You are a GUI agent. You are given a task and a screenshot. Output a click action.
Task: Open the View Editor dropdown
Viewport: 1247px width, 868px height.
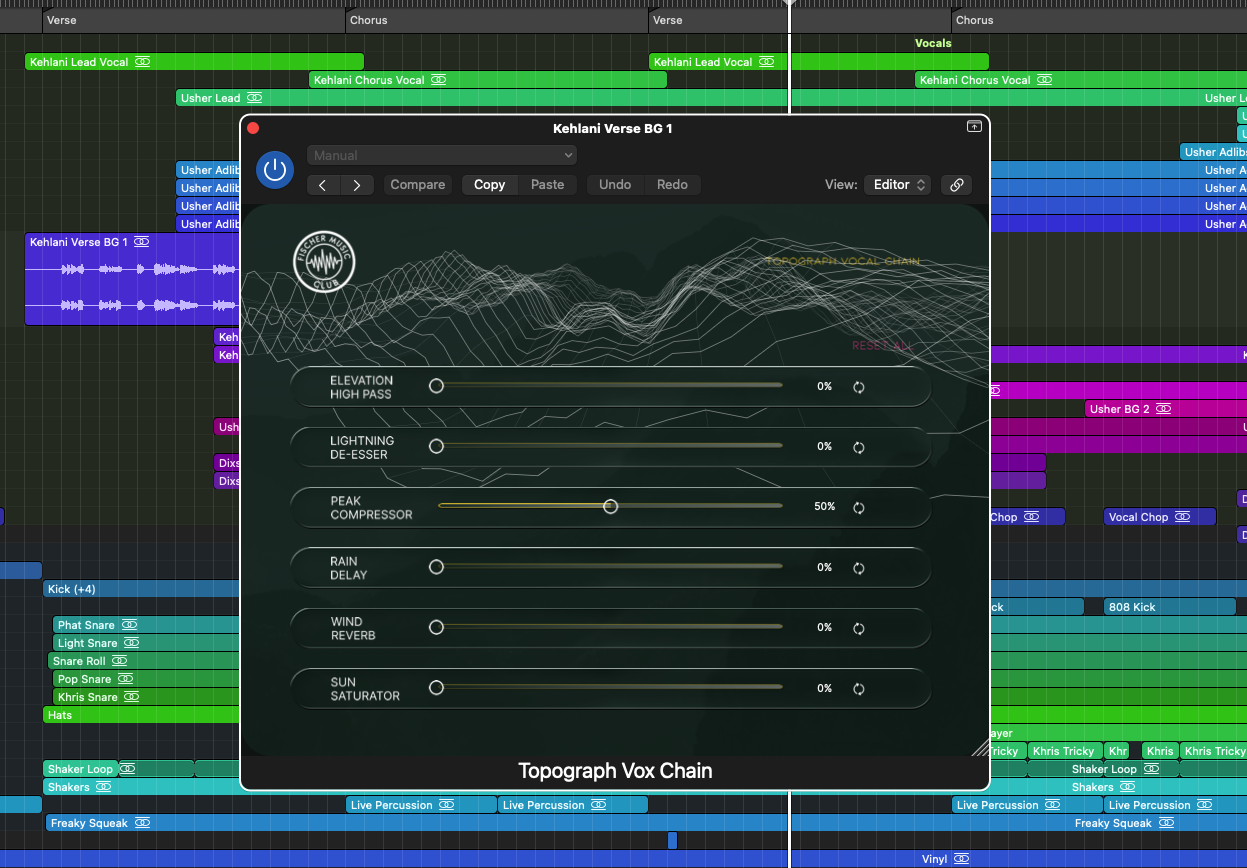pos(897,185)
